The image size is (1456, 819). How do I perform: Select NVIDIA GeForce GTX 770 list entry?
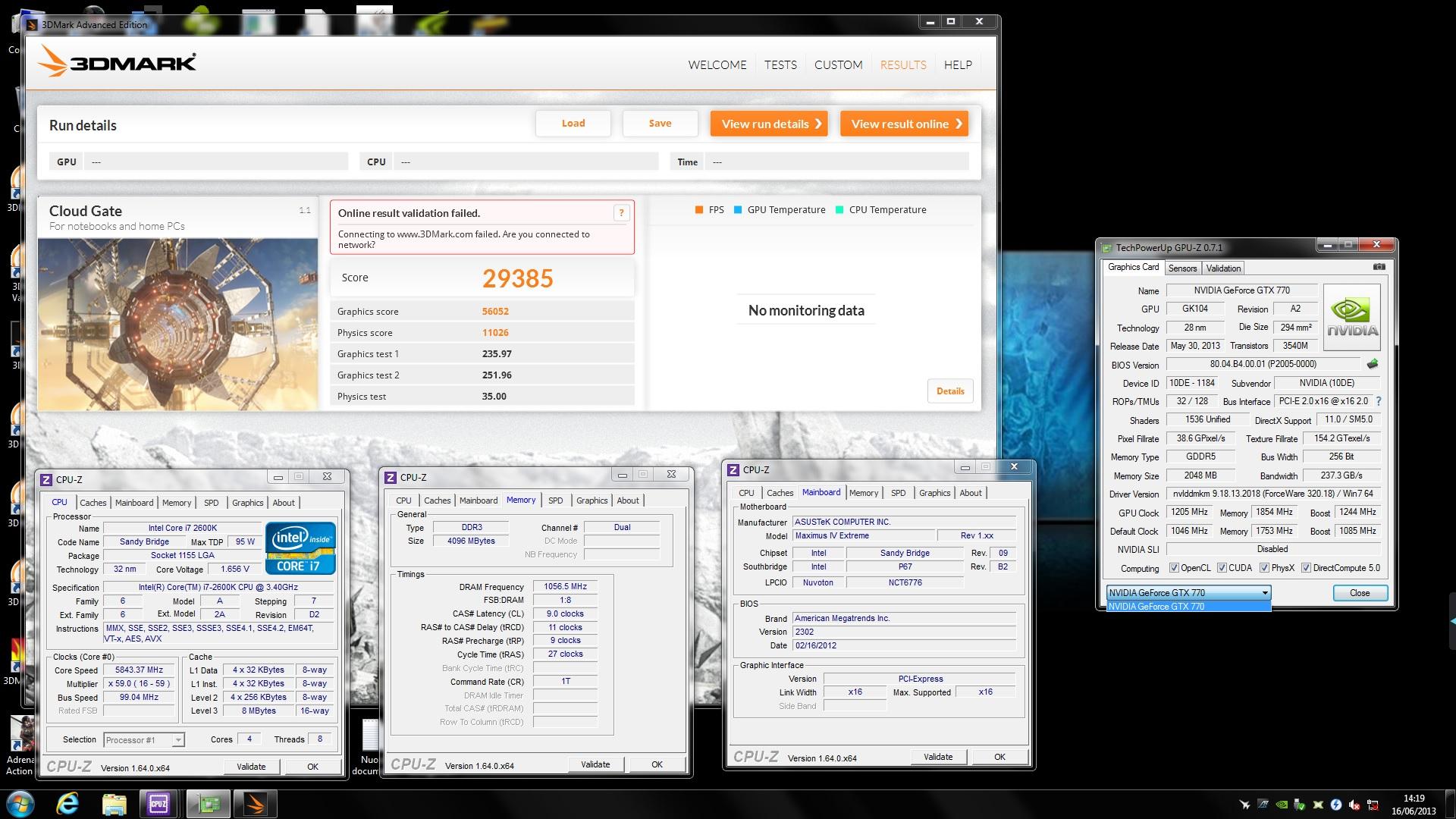pos(1188,607)
